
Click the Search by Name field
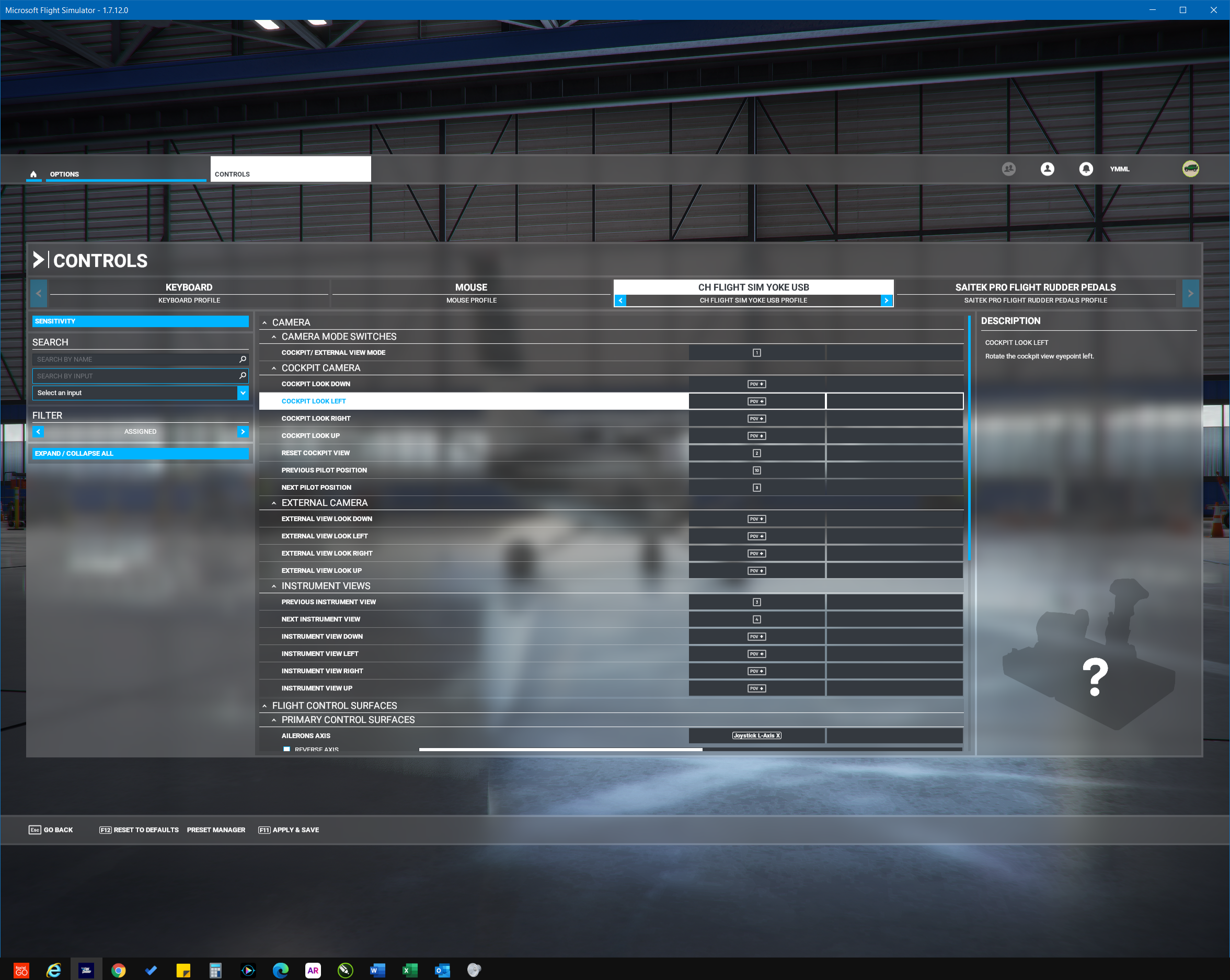click(x=140, y=360)
